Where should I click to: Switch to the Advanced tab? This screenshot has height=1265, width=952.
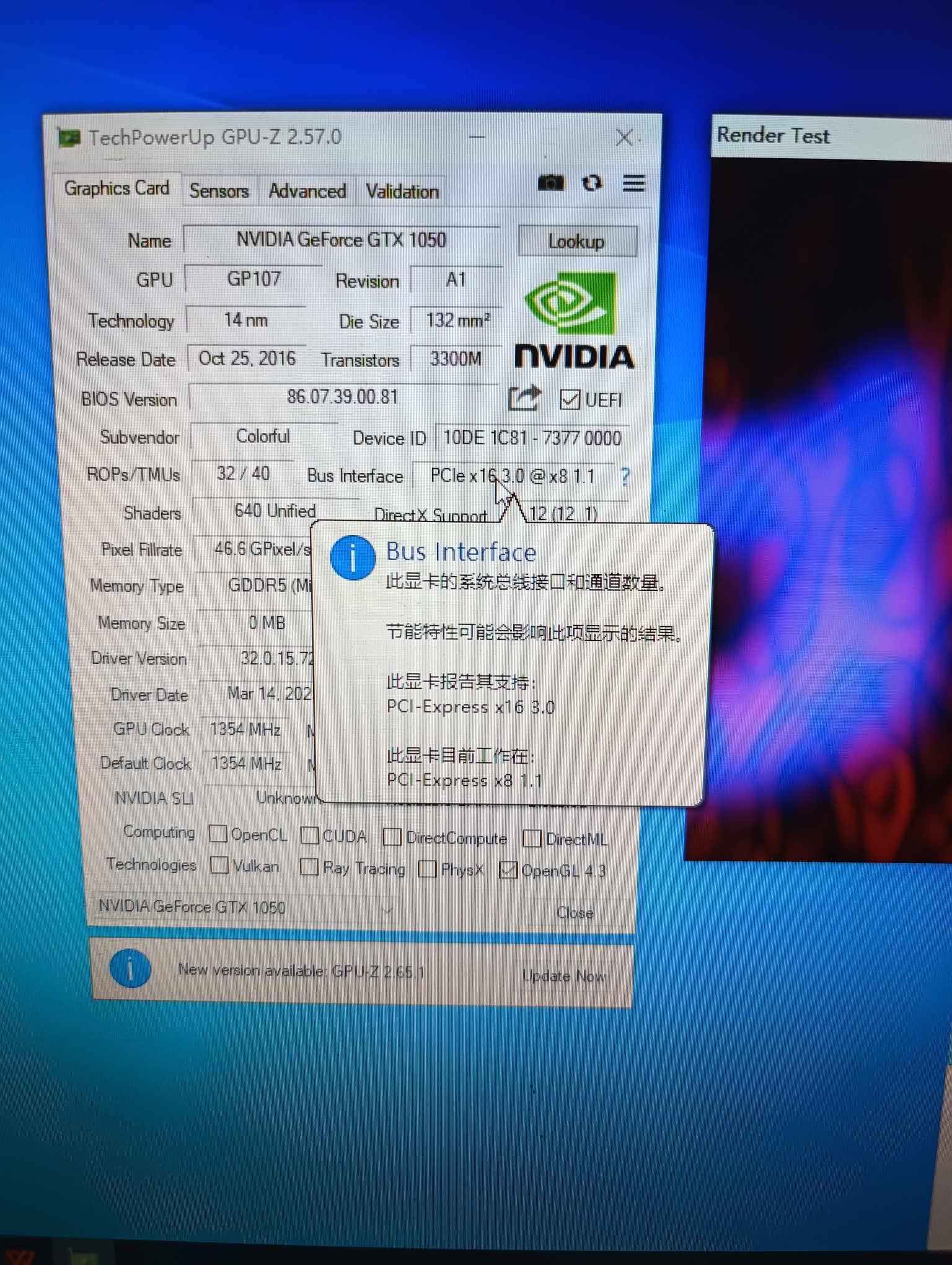point(307,191)
